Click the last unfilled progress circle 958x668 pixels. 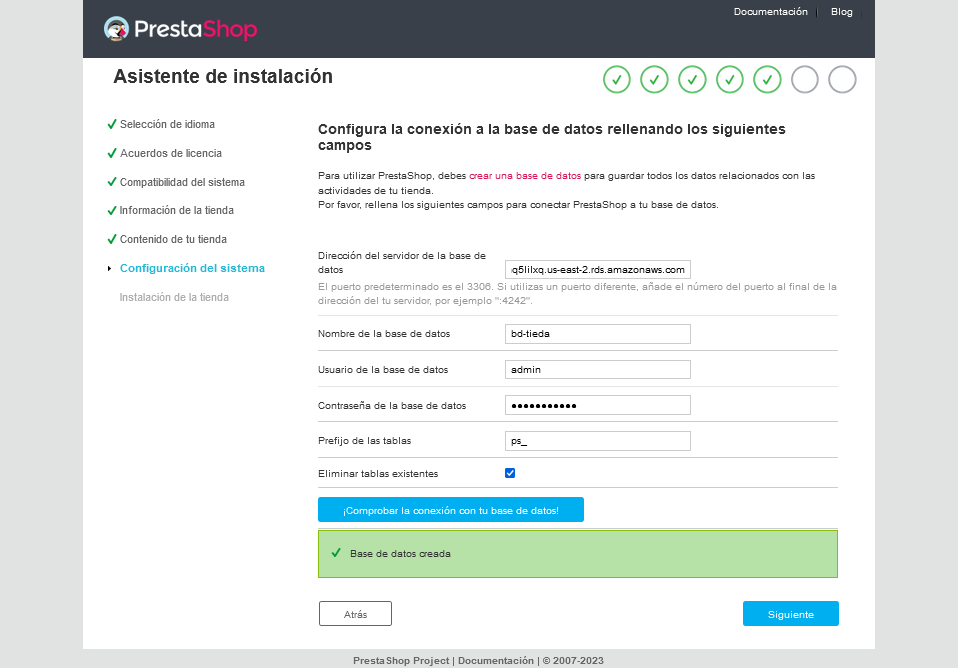coord(842,79)
